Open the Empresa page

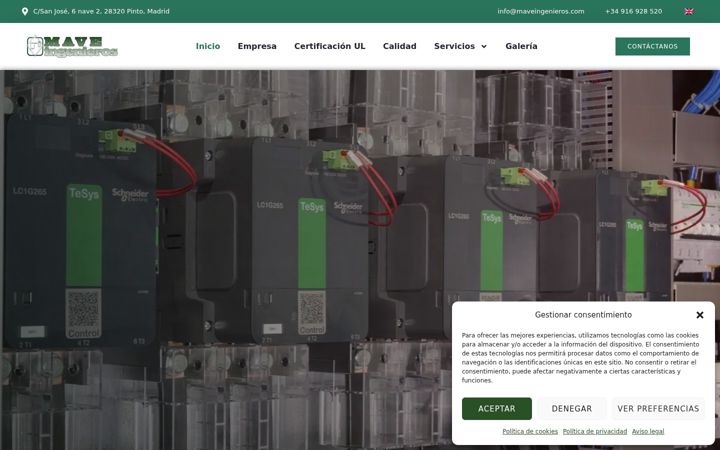click(257, 46)
